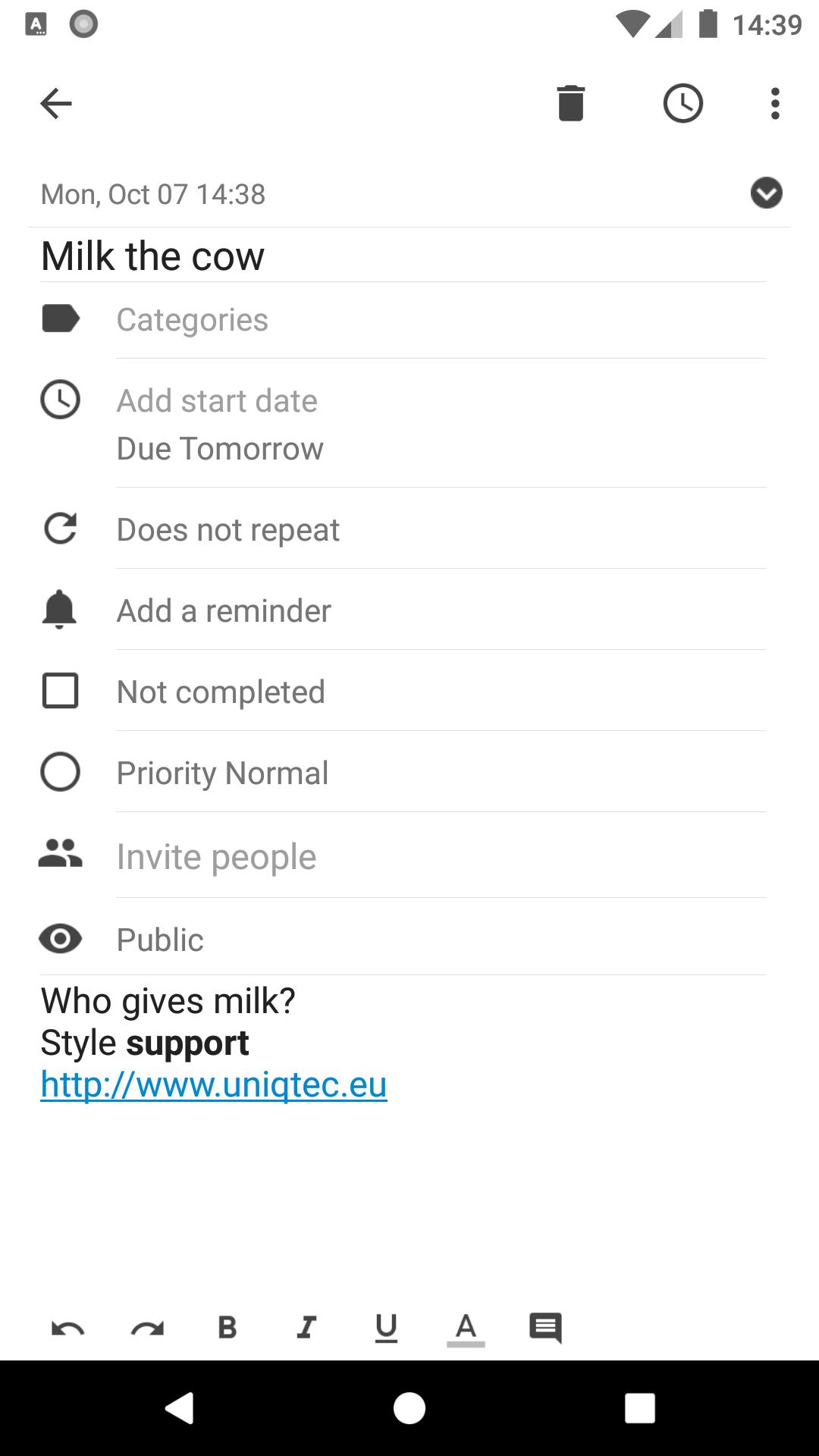The height and width of the screenshot is (1456, 819).
Task: Expand details with the chevron-down circle
Action: click(766, 193)
